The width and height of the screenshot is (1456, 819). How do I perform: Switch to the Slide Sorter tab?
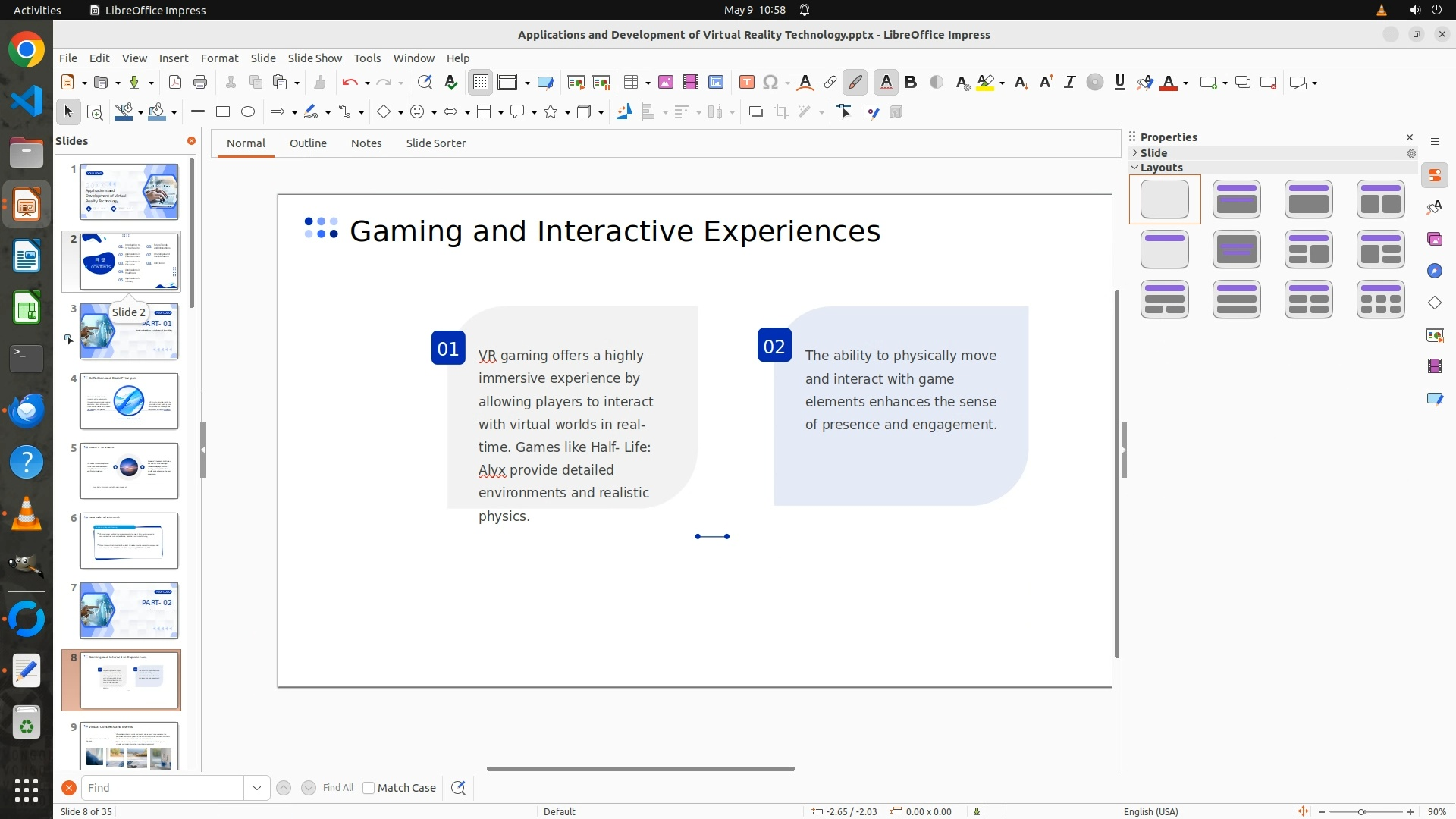click(x=435, y=143)
